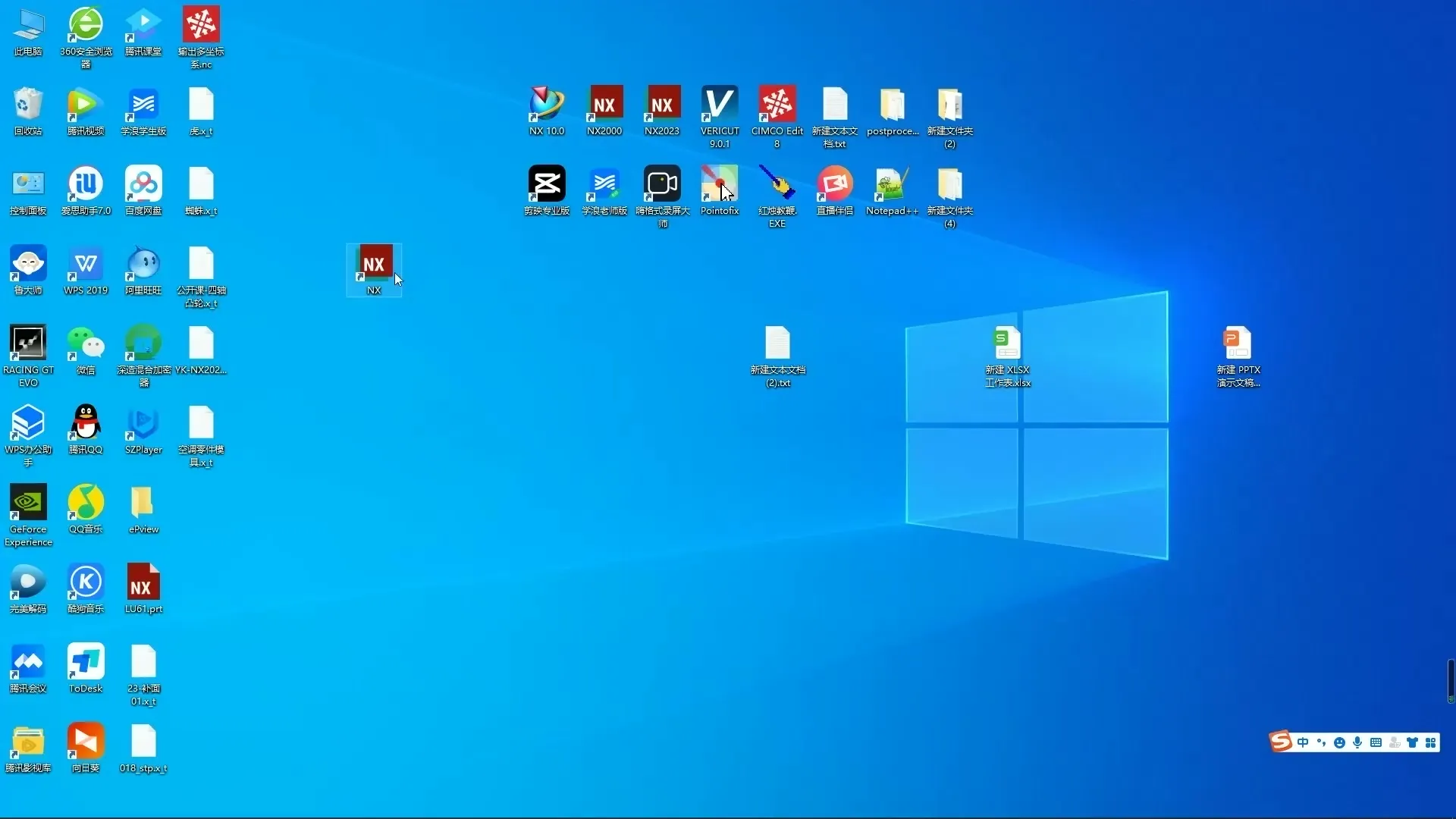This screenshot has width=1456, height=819.
Task: Toggle Sogou Chinese/English mode 中 button
Action: [1303, 742]
